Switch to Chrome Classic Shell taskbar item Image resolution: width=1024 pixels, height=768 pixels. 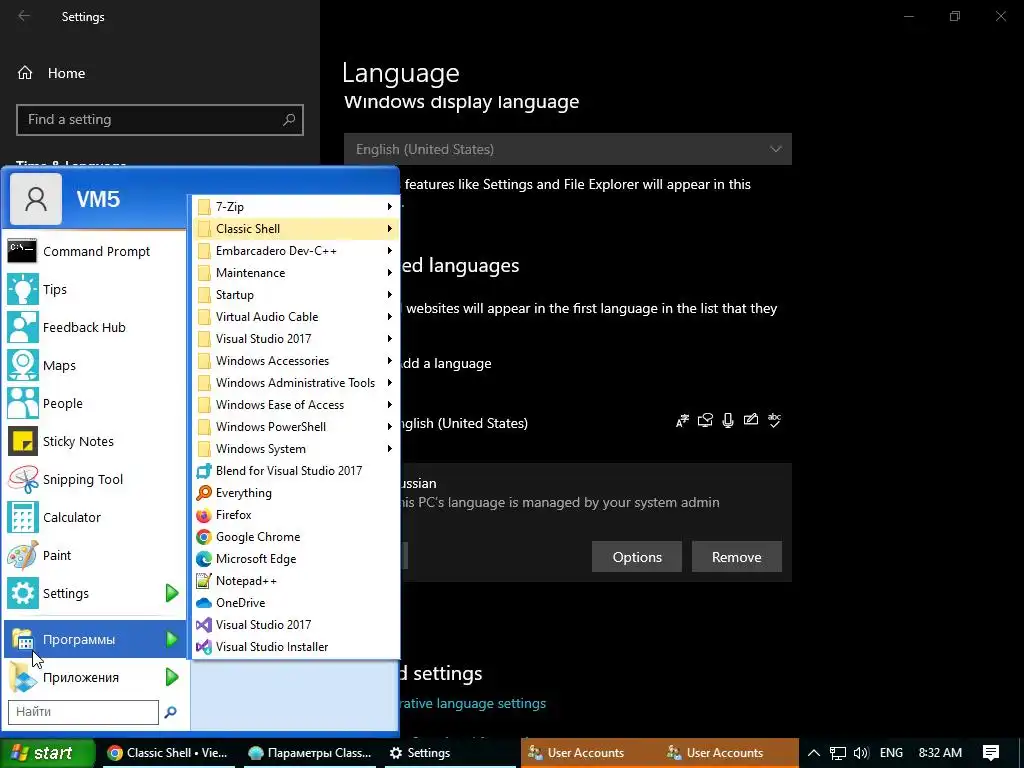(x=167, y=753)
